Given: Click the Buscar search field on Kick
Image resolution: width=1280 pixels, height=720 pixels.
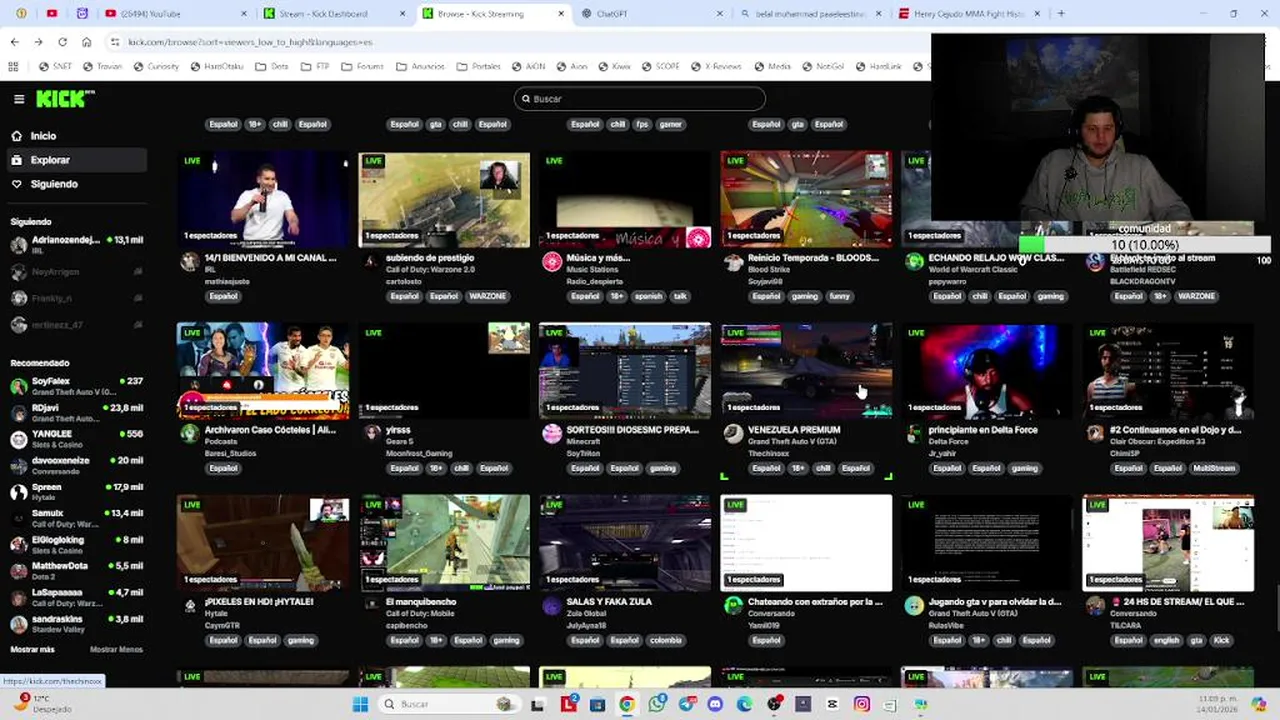Looking at the screenshot, I should point(640,98).
